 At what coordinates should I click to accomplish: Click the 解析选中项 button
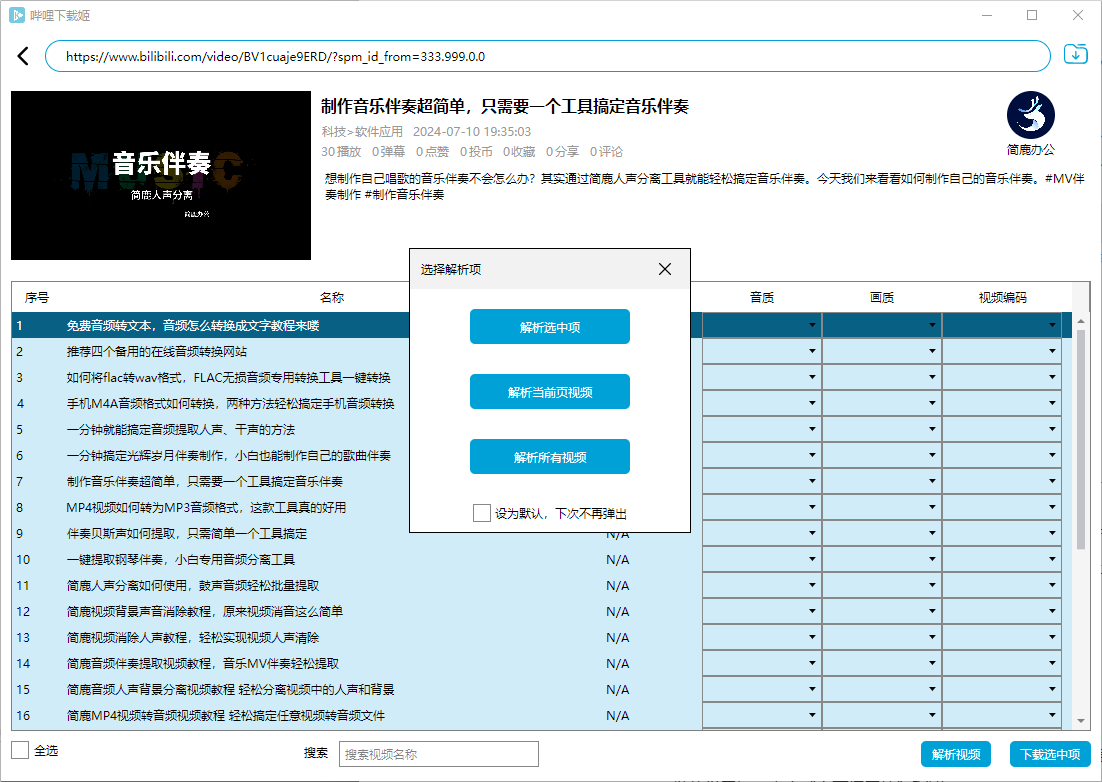coord(550,327)
